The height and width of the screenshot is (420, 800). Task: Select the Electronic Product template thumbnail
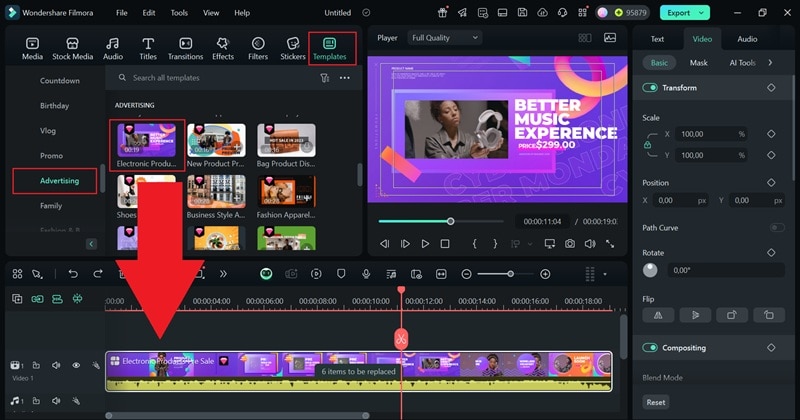pyautogui.click(x=146, y=140)
